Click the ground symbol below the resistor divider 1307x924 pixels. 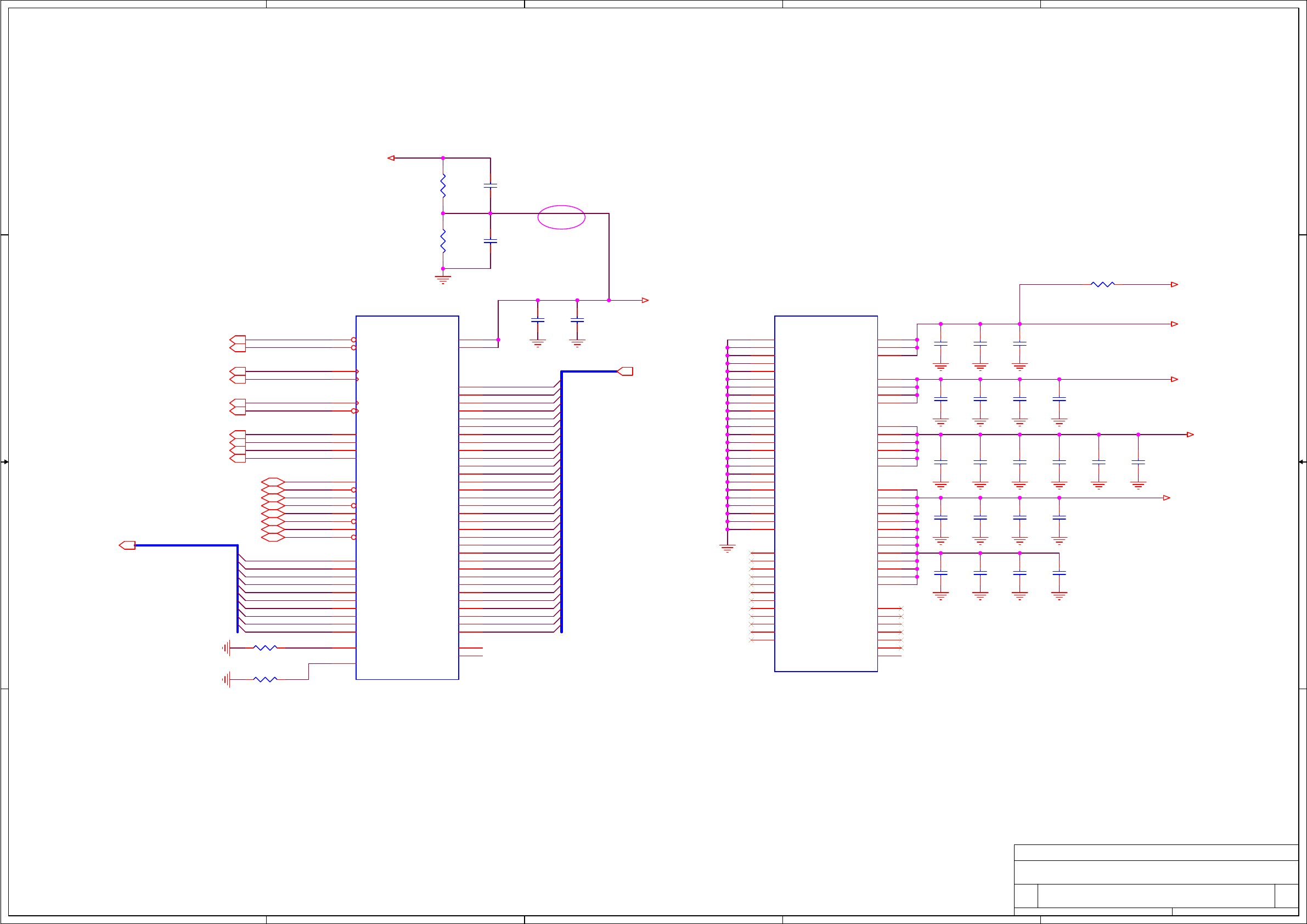pyautogui.click(x=443, y=279)
